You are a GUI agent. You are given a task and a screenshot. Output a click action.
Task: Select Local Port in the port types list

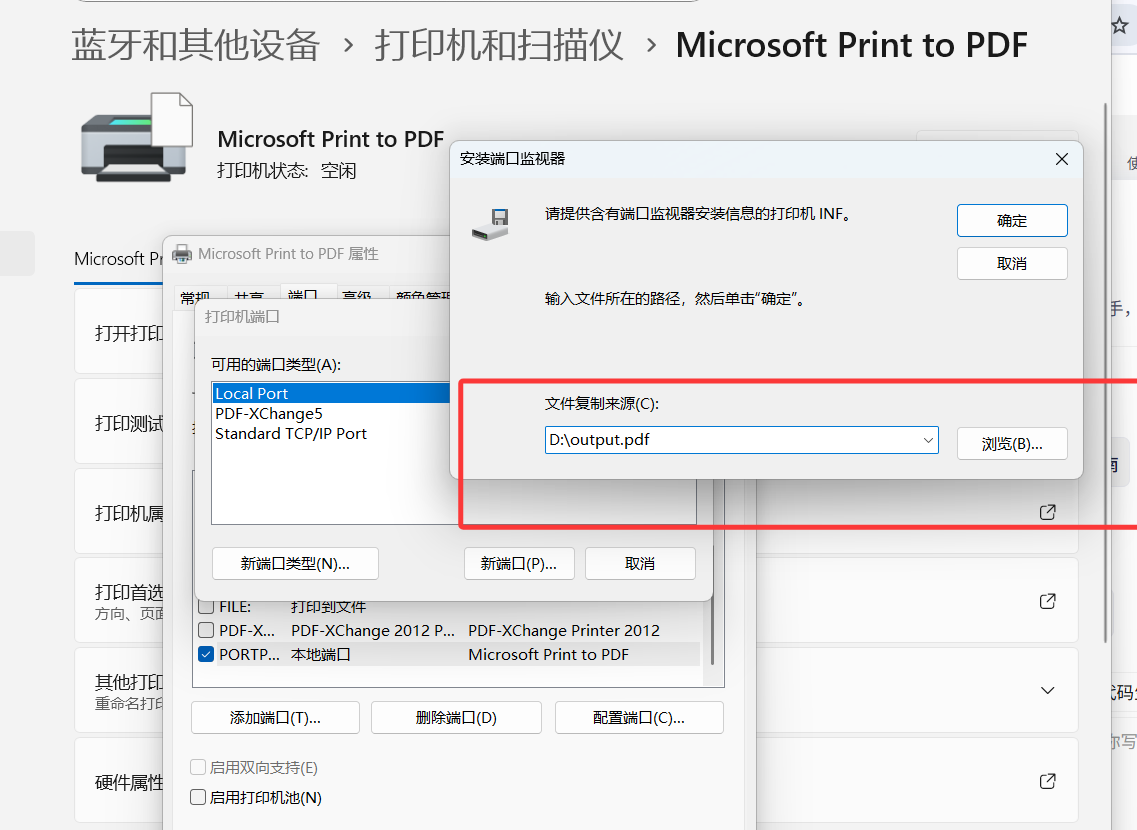331,393
